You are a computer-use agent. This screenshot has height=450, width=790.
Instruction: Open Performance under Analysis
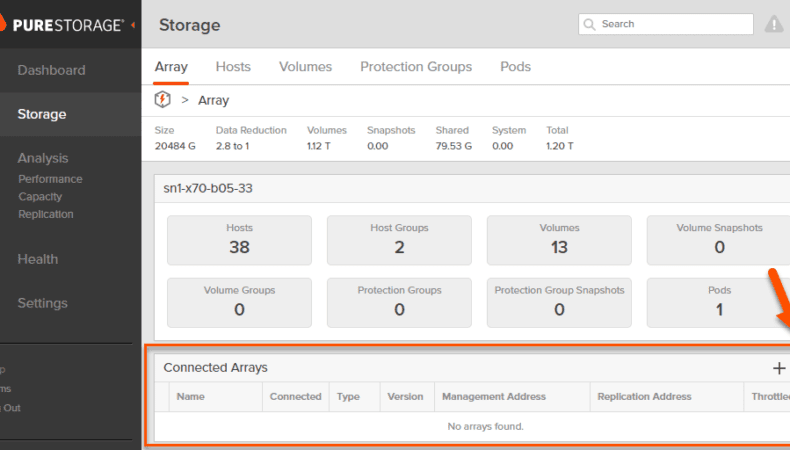click(50, 179)
